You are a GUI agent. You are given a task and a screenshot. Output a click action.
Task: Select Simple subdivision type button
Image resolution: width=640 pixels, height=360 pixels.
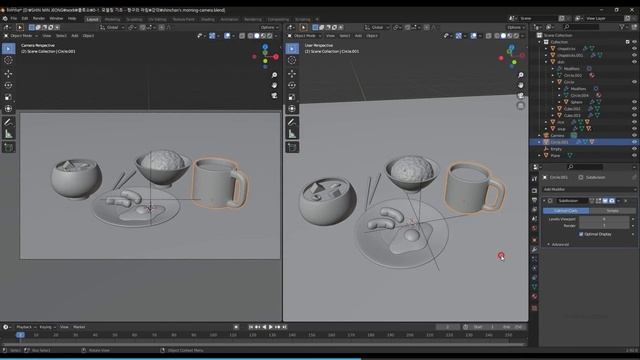613,211
